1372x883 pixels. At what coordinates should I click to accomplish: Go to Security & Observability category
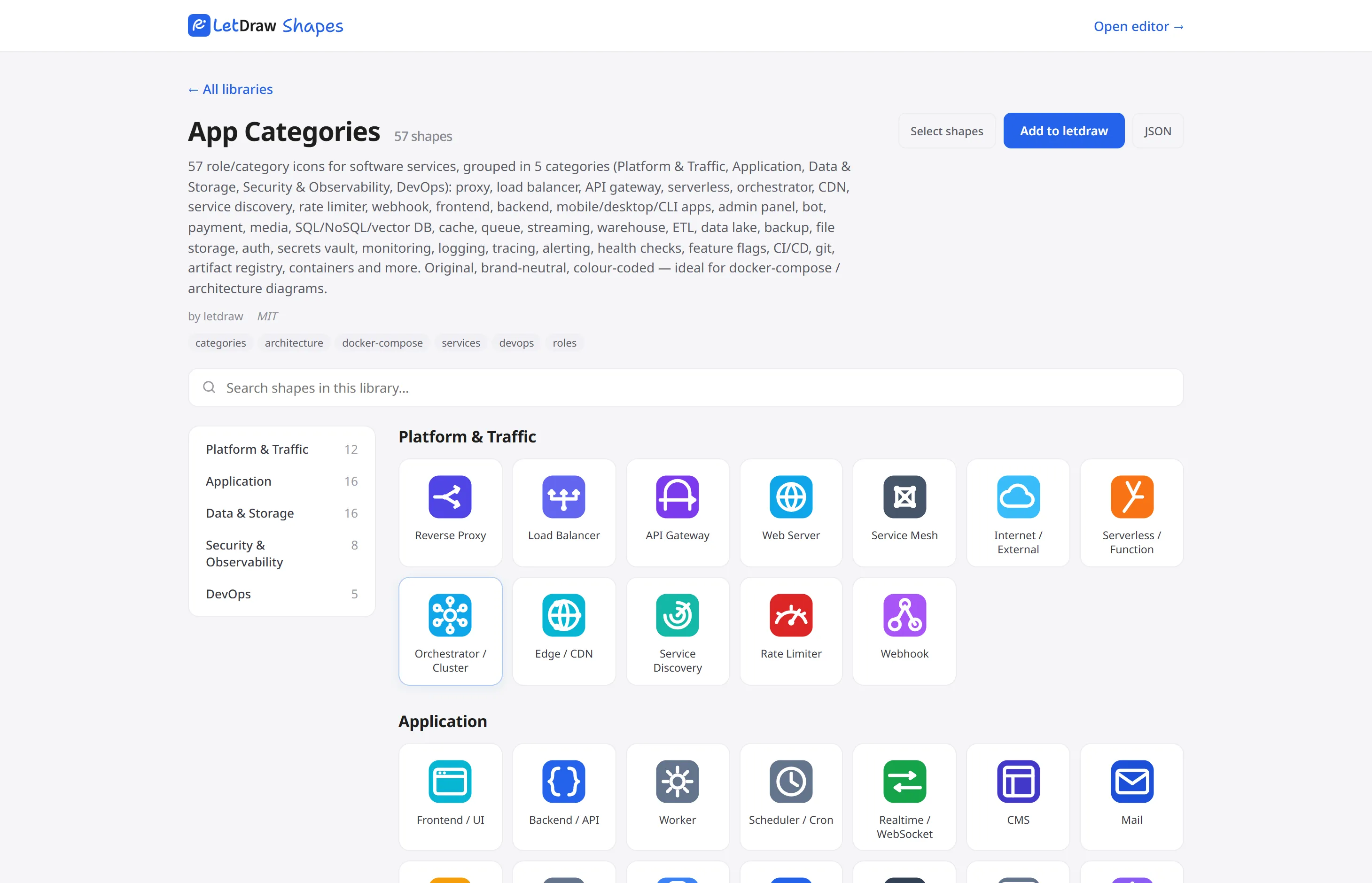point(281,554)
